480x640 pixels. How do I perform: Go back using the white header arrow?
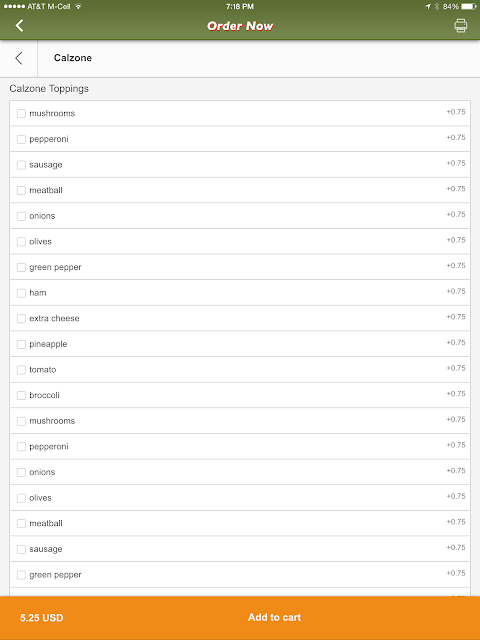coord(19,26)
